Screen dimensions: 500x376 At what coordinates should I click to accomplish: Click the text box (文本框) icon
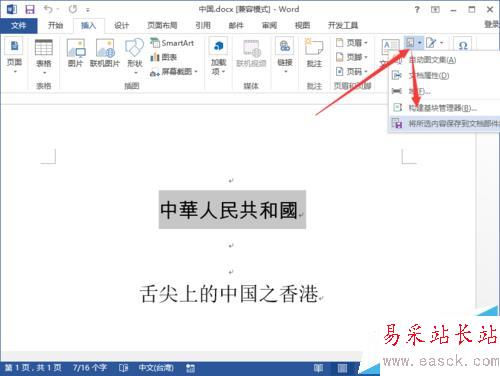point(390,47)
